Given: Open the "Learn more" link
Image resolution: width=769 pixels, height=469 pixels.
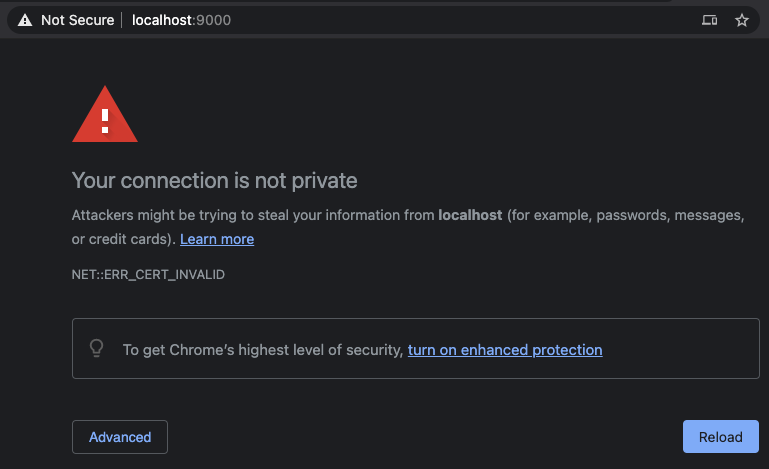Looking at the screenshot, I should click(x=217, y=239).
